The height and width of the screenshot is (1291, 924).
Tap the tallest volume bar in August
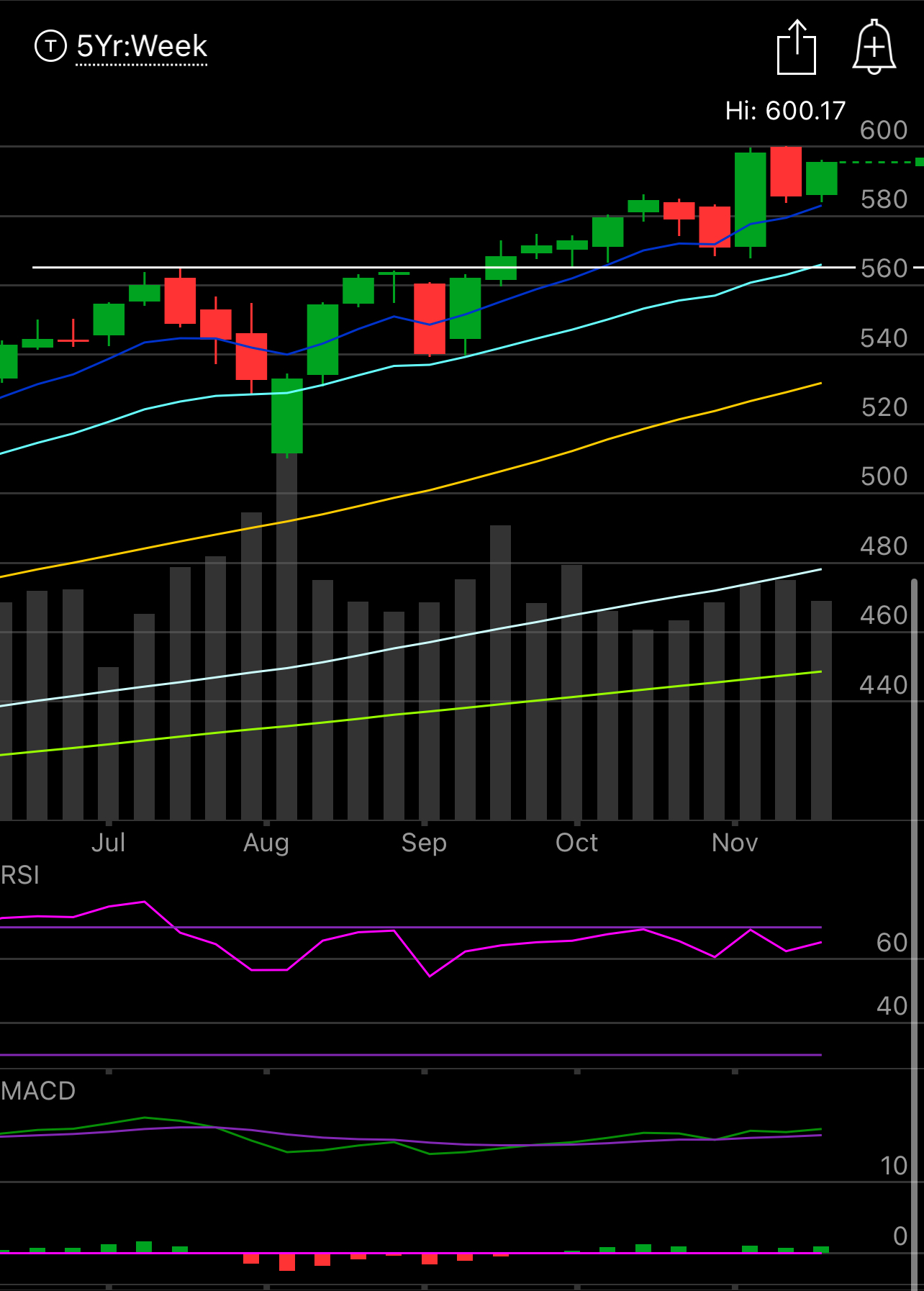tap(287, 637)
